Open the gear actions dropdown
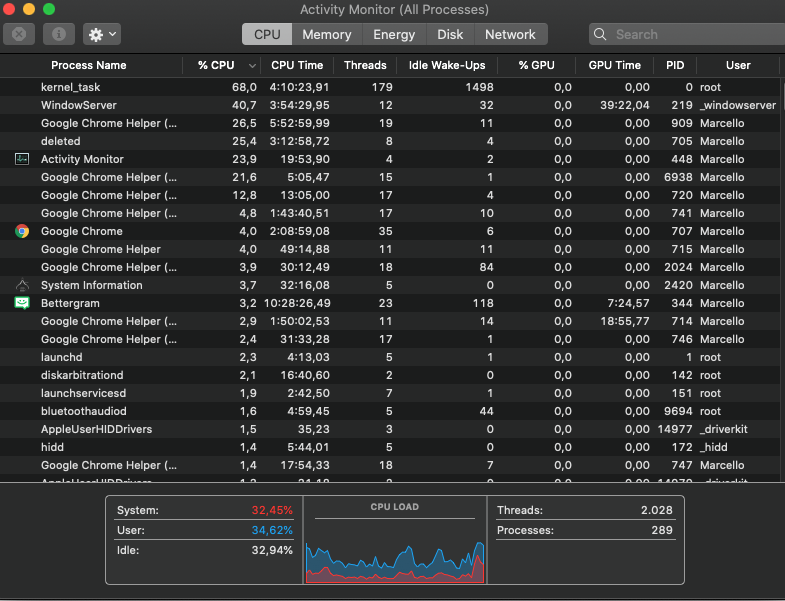Screen dimensions: 785x601 [x=102, y=34]
